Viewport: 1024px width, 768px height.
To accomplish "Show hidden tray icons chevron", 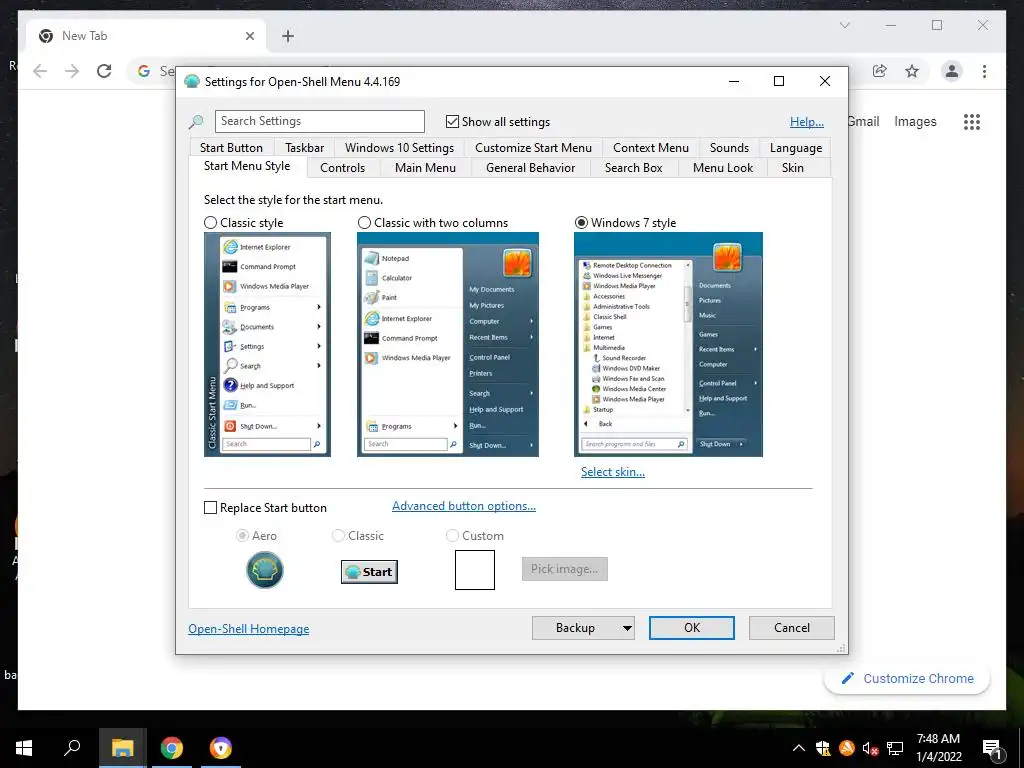I will click(798, 748).
